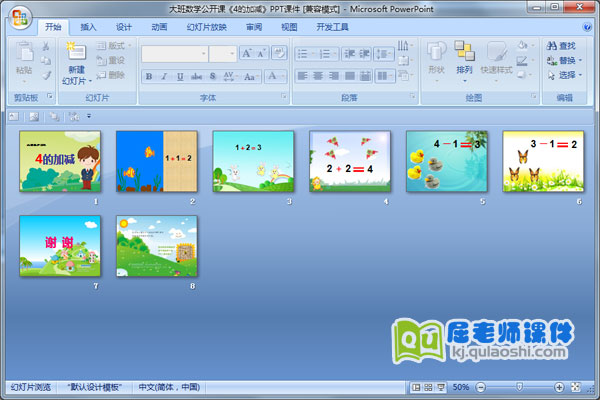Switch to Normal view in status bar
The height and width of the screenshot is (400, 600).
click(416, 387)
